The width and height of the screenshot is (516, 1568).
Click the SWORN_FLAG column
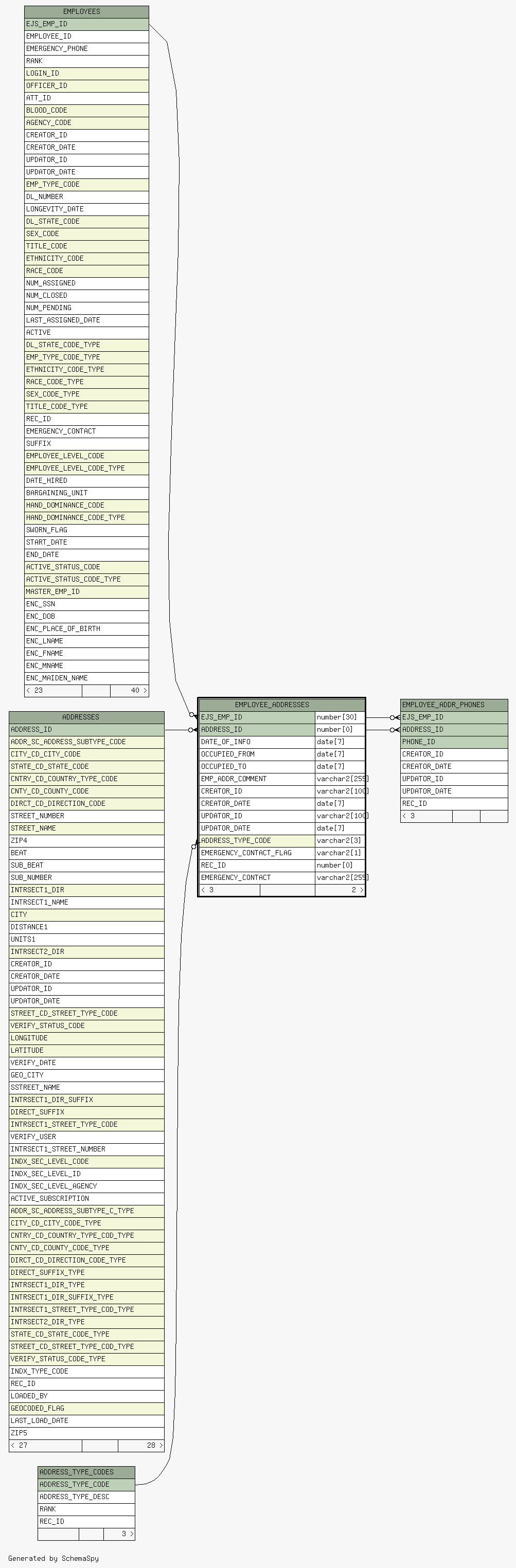coord(86,530)
